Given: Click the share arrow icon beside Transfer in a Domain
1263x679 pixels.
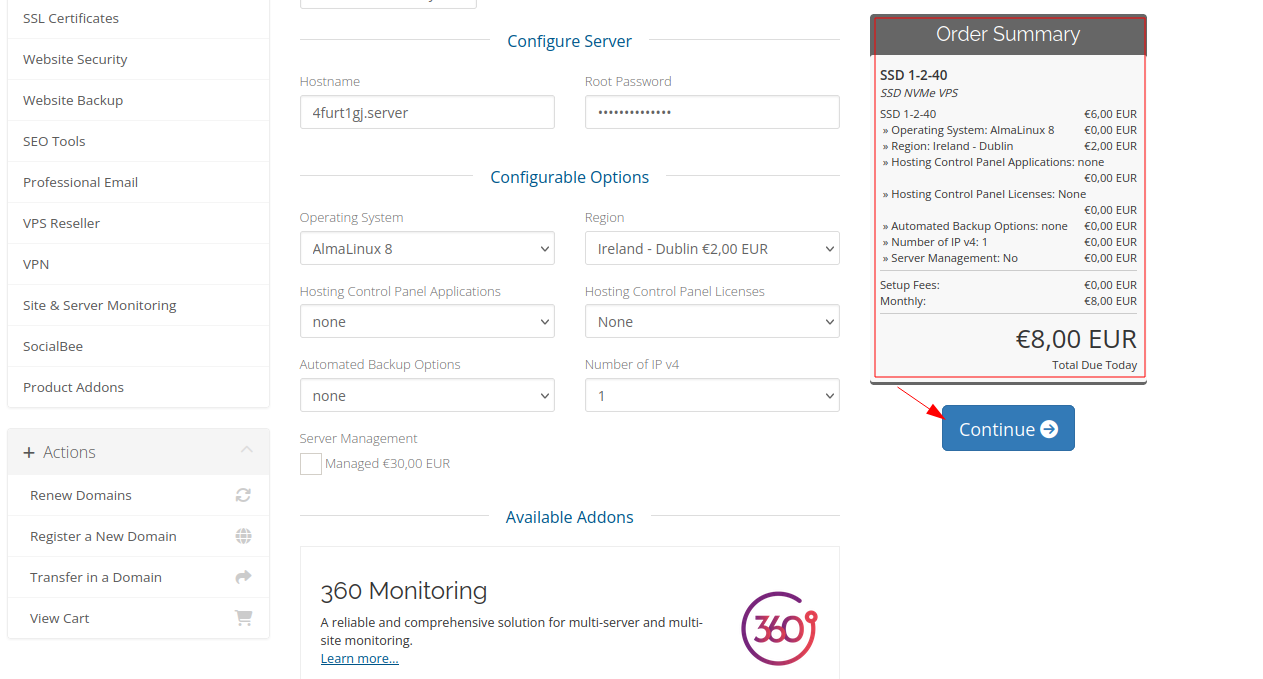Looking at the screenshot, I should 243,577.
